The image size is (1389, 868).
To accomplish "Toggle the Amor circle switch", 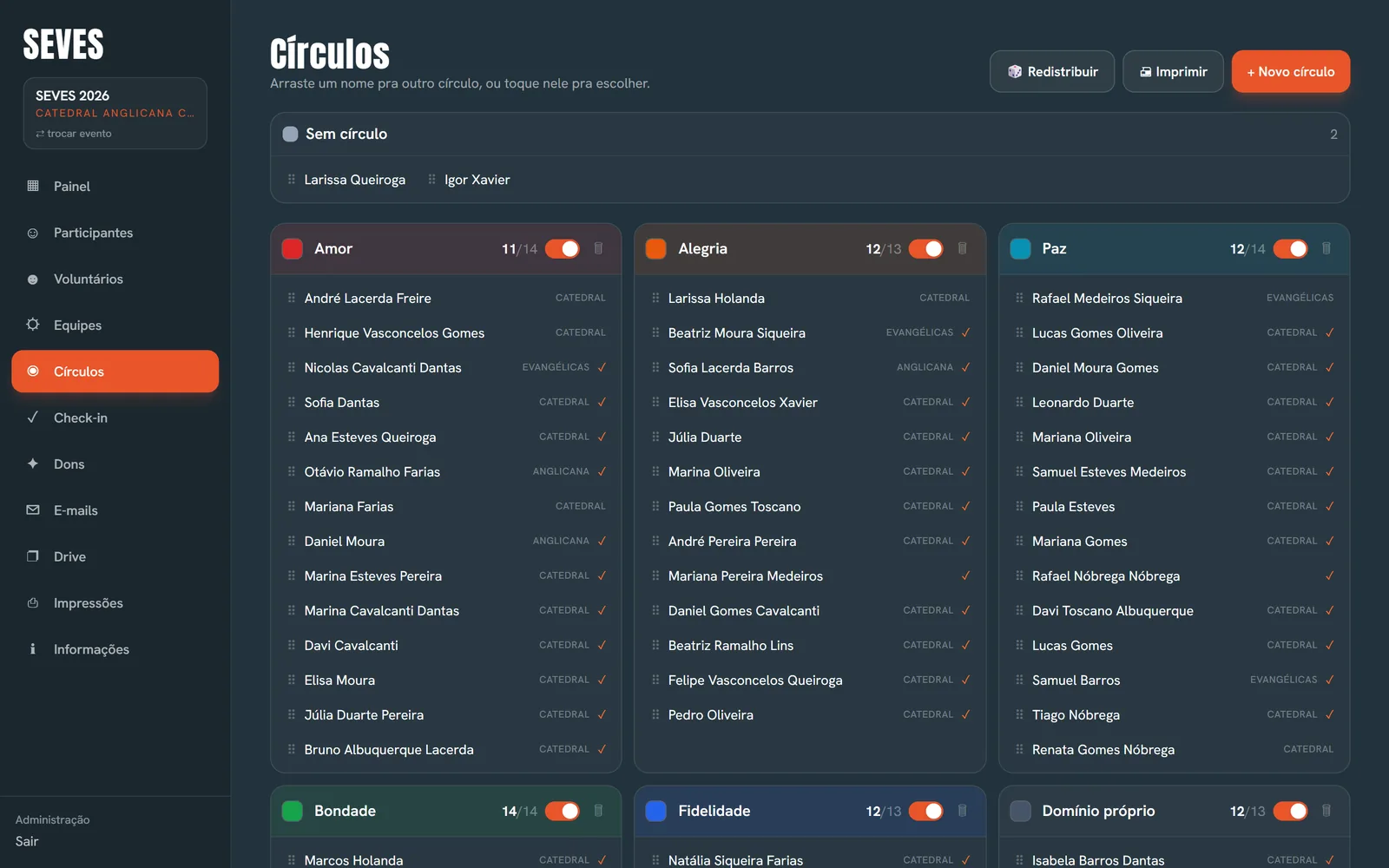I will click(x=563, y=248).
